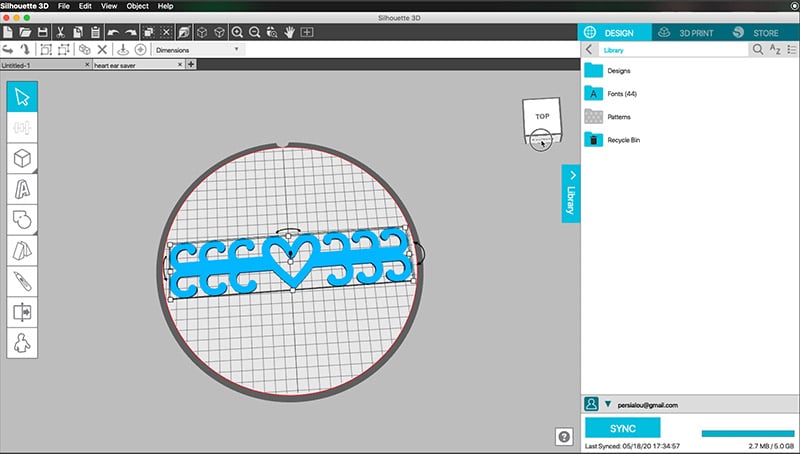Screen dimensions: 800x454
Task: Click the persialou@gmail.com account text
Action: click(647, 405)
